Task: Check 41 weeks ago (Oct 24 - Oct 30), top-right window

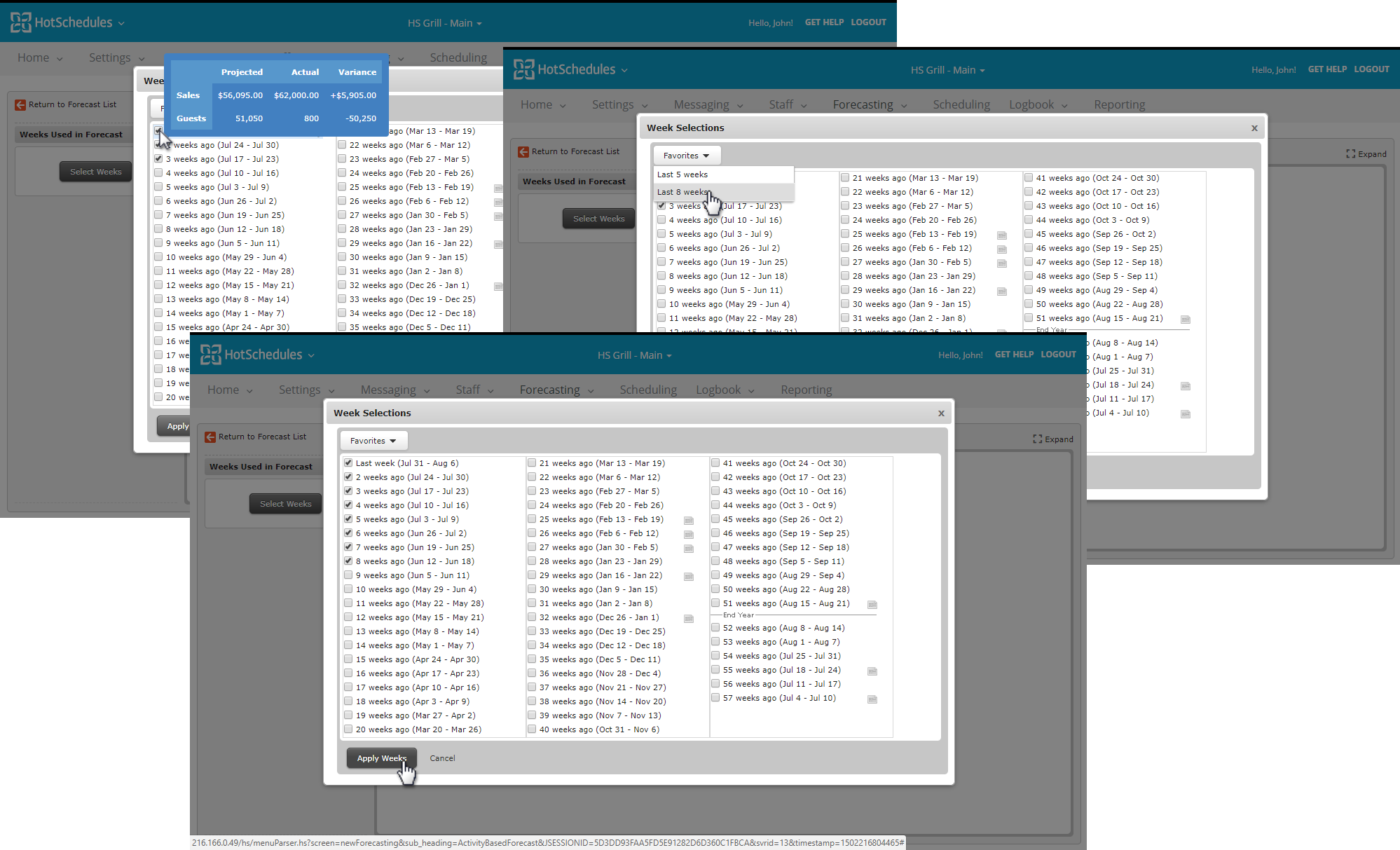Action: point(1029,177)
